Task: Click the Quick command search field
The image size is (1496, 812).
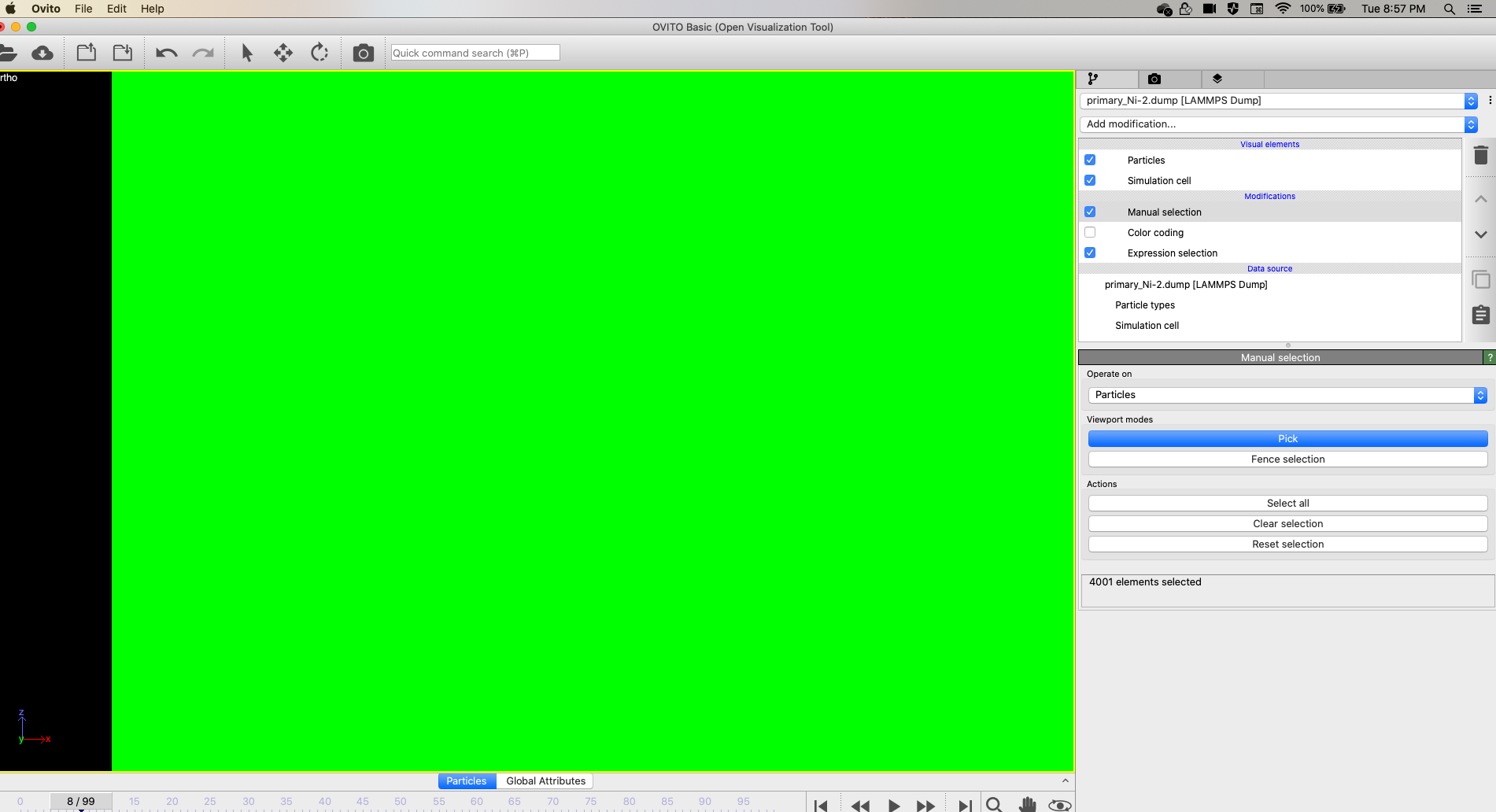Action: pos(475,53)
